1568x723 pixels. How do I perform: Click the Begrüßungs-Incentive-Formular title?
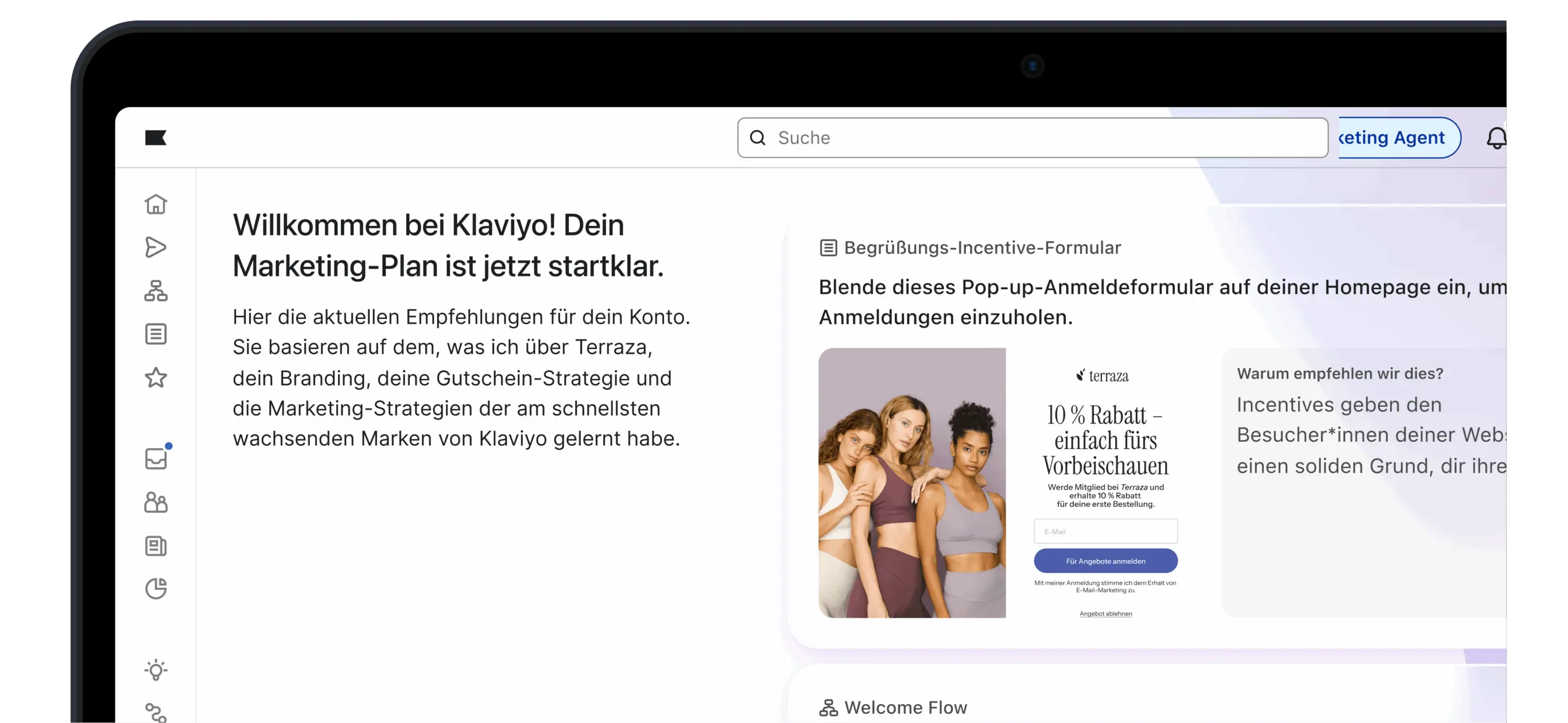point(982,248)
